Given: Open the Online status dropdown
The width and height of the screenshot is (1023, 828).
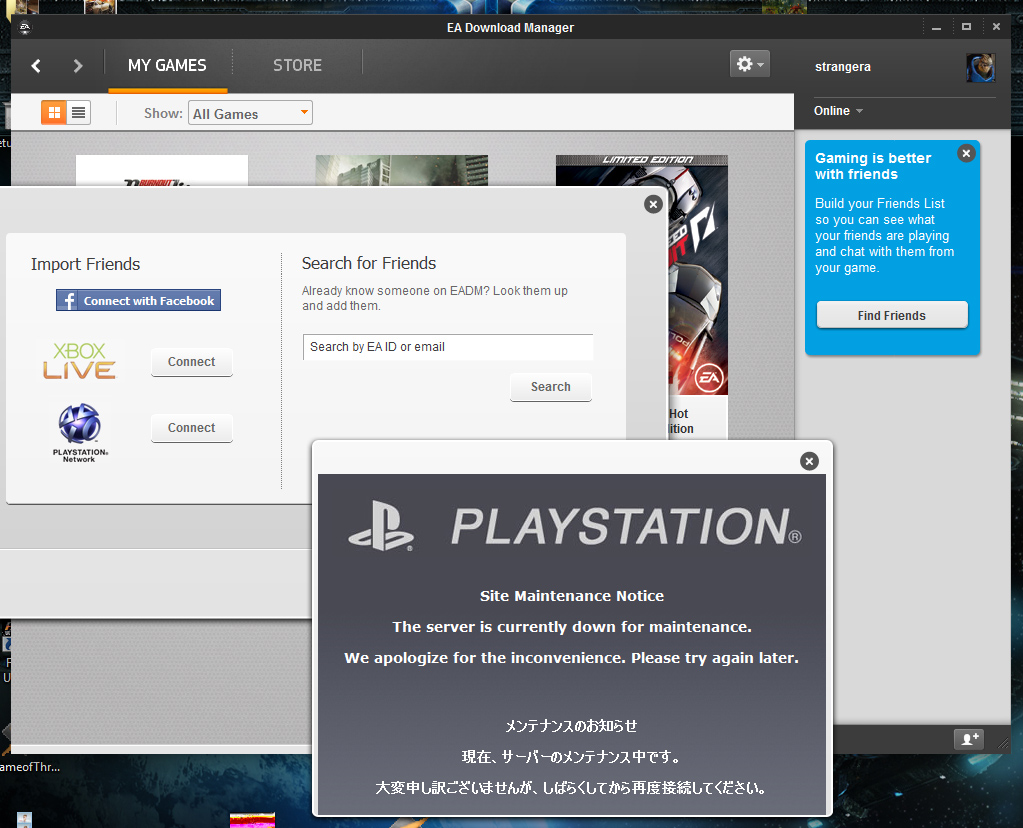Looking at the screenshot, I should click(x=838, y=111).
